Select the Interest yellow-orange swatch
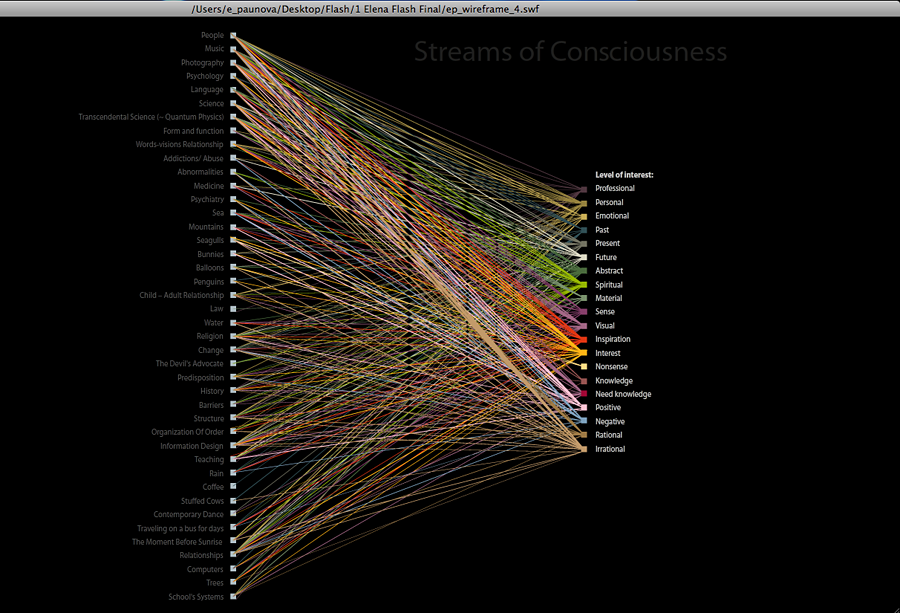 pos(584,353)
